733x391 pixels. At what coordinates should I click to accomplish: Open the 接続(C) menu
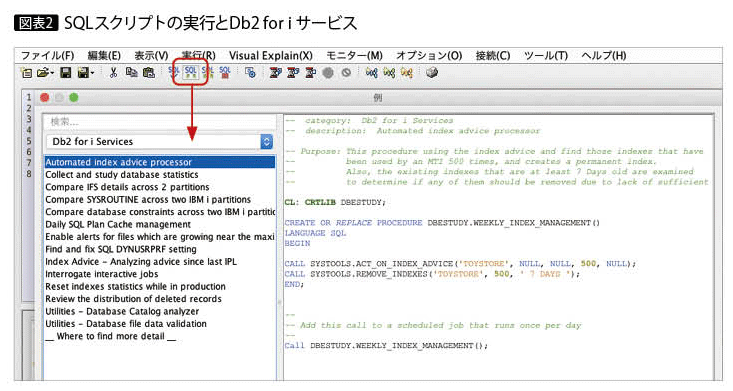pos(493,56)
